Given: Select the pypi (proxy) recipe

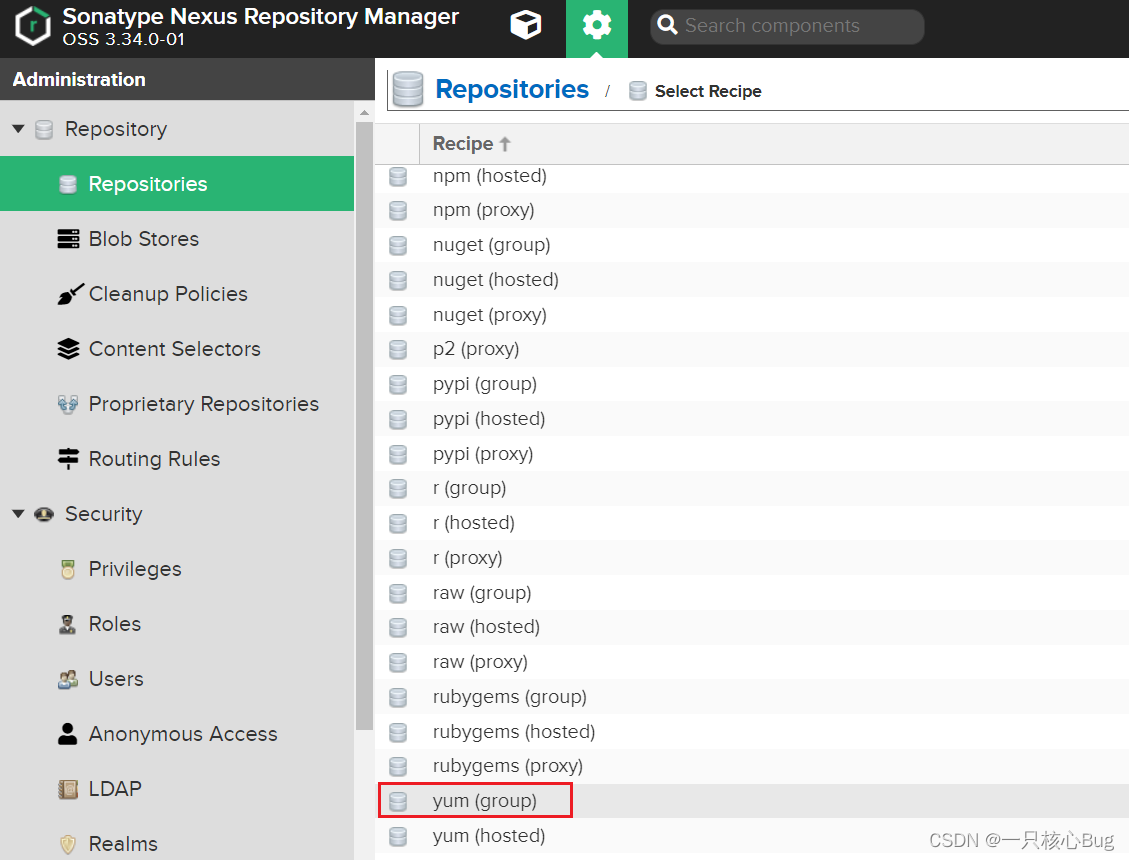Looking at the screenshot, I should tap(752, 454).
